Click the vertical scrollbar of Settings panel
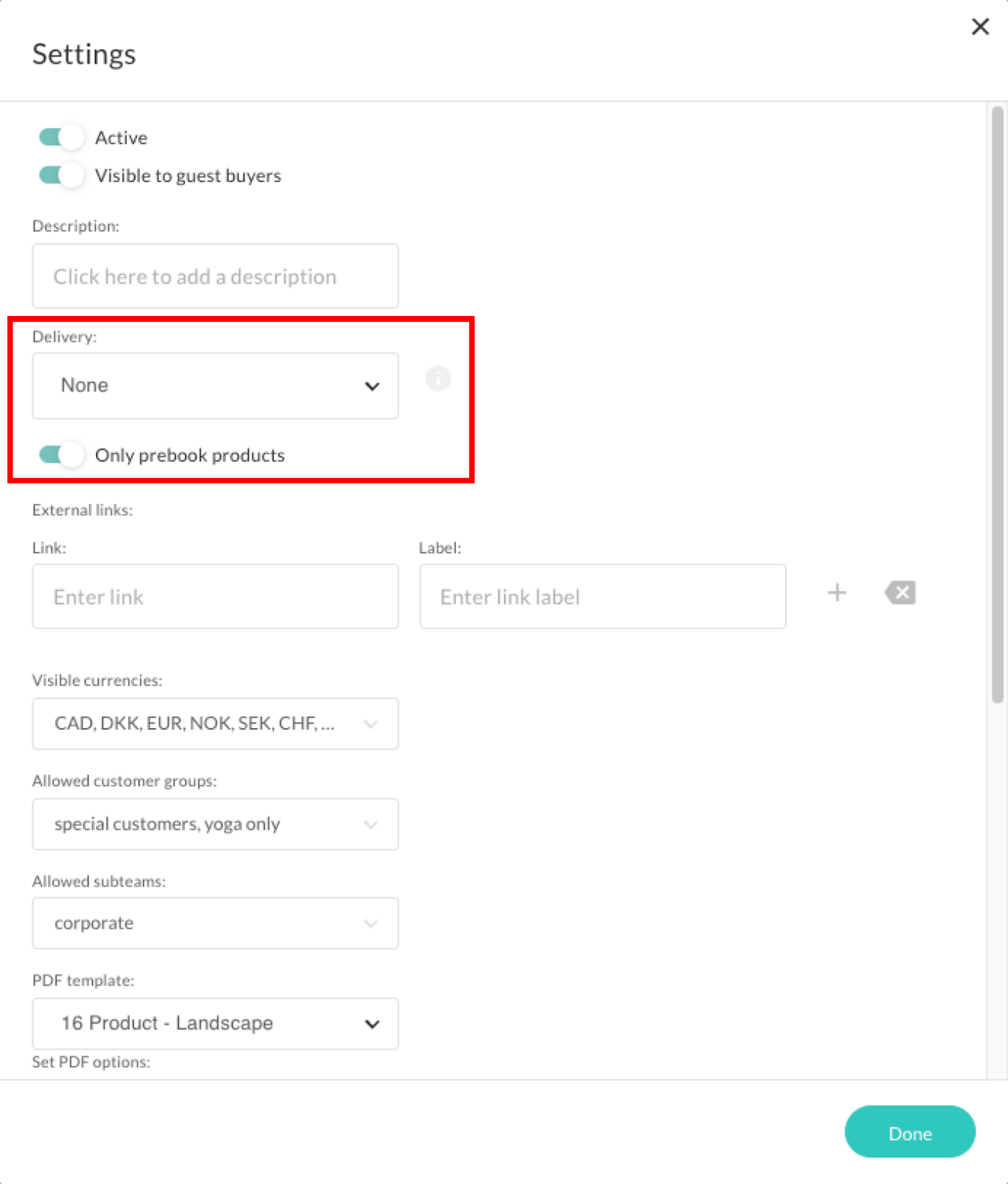The width and height of the screenshot is (1008, 1184). tap(998, 404)
